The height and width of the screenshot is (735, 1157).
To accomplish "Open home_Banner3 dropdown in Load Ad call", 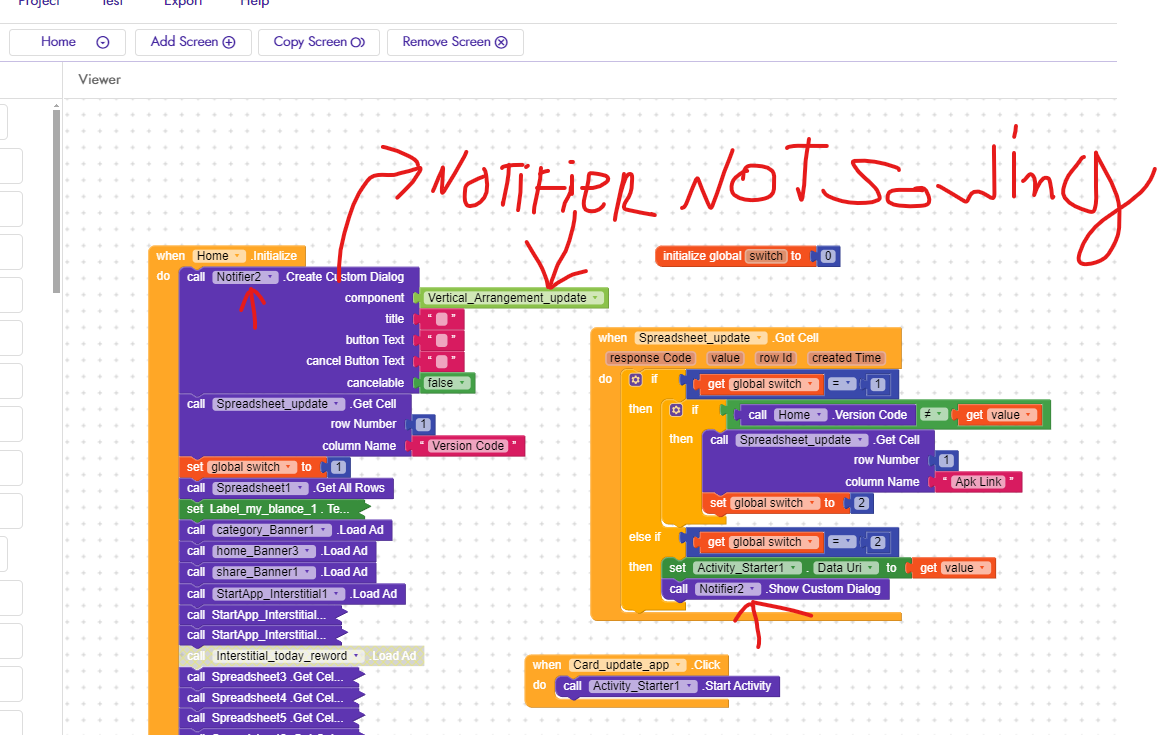I will point(264,551).
